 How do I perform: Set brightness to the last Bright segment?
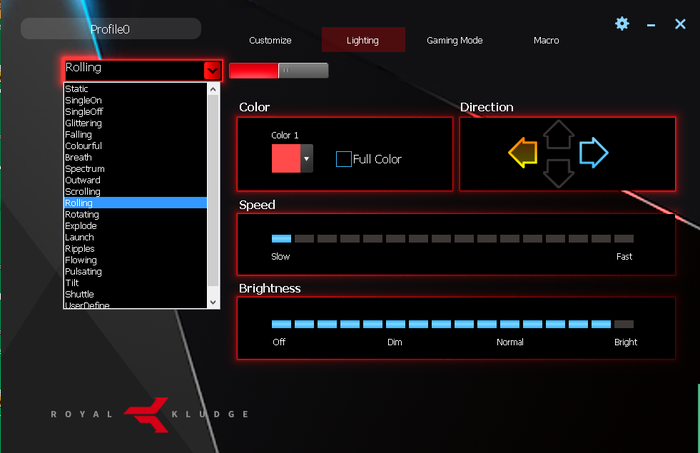click(624, 324)
